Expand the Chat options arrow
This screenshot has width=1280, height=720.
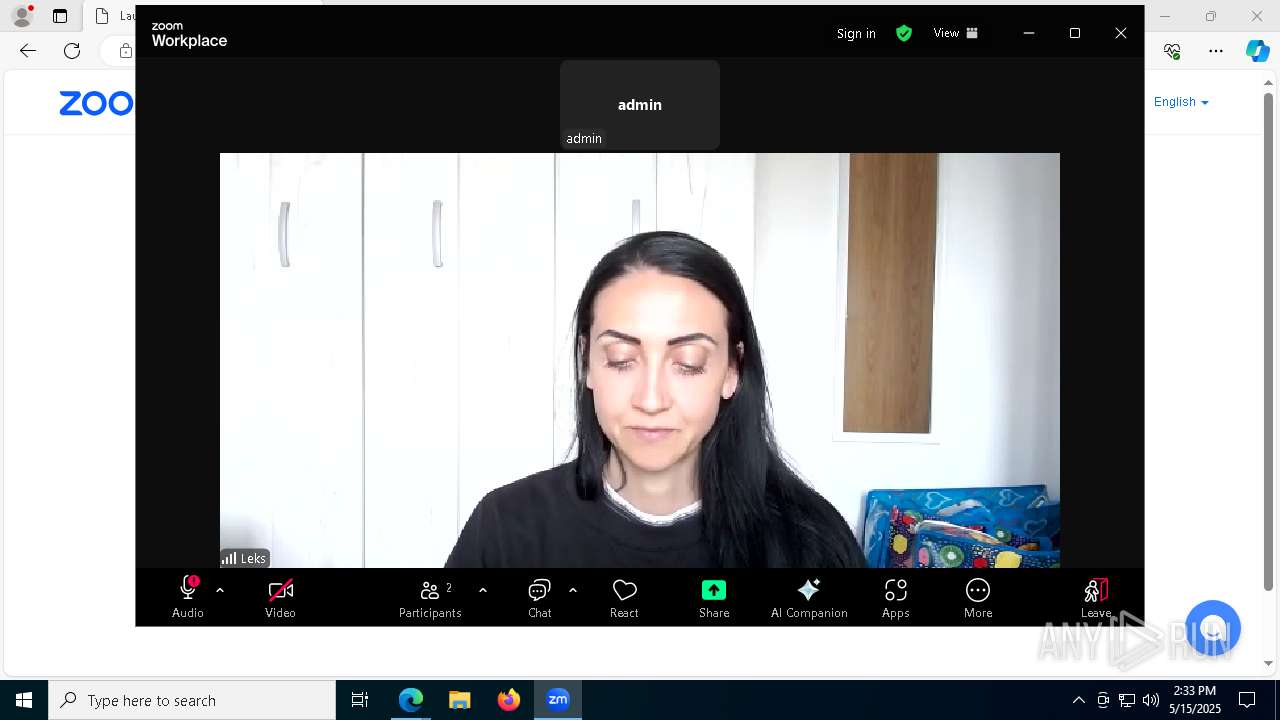pyautogui.click(x=573, y=590)
